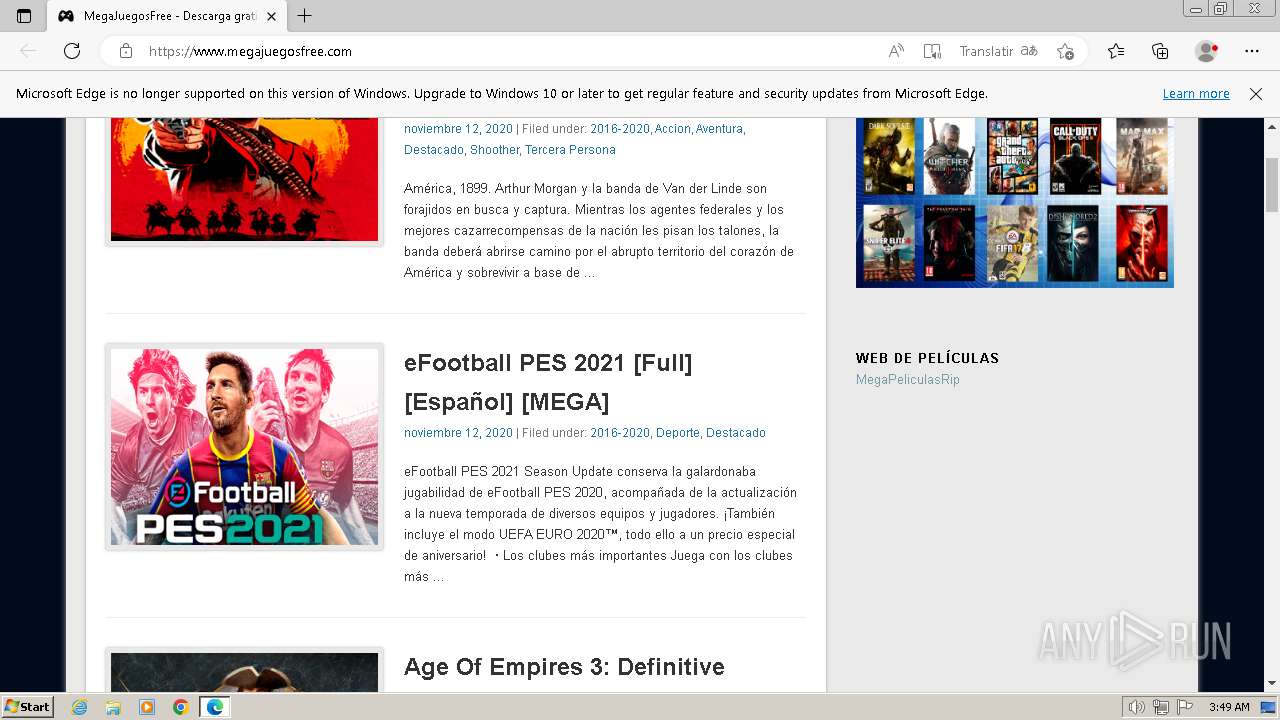Open Age Of Empires 3: Definitive title
The height and width of the screenshot is (720, 1280).
point(564,667)
